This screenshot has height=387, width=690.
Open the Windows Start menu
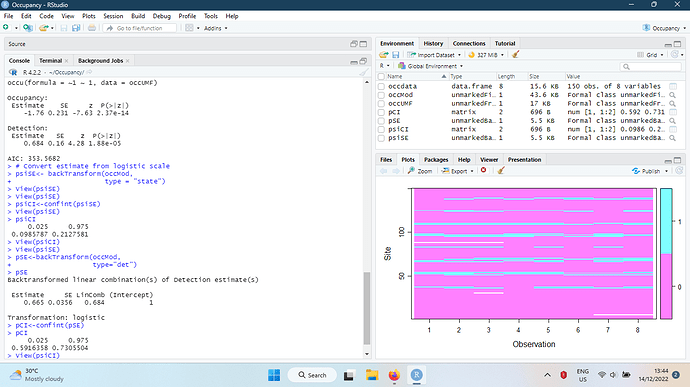pyautogui.click(x=274, y=375)
